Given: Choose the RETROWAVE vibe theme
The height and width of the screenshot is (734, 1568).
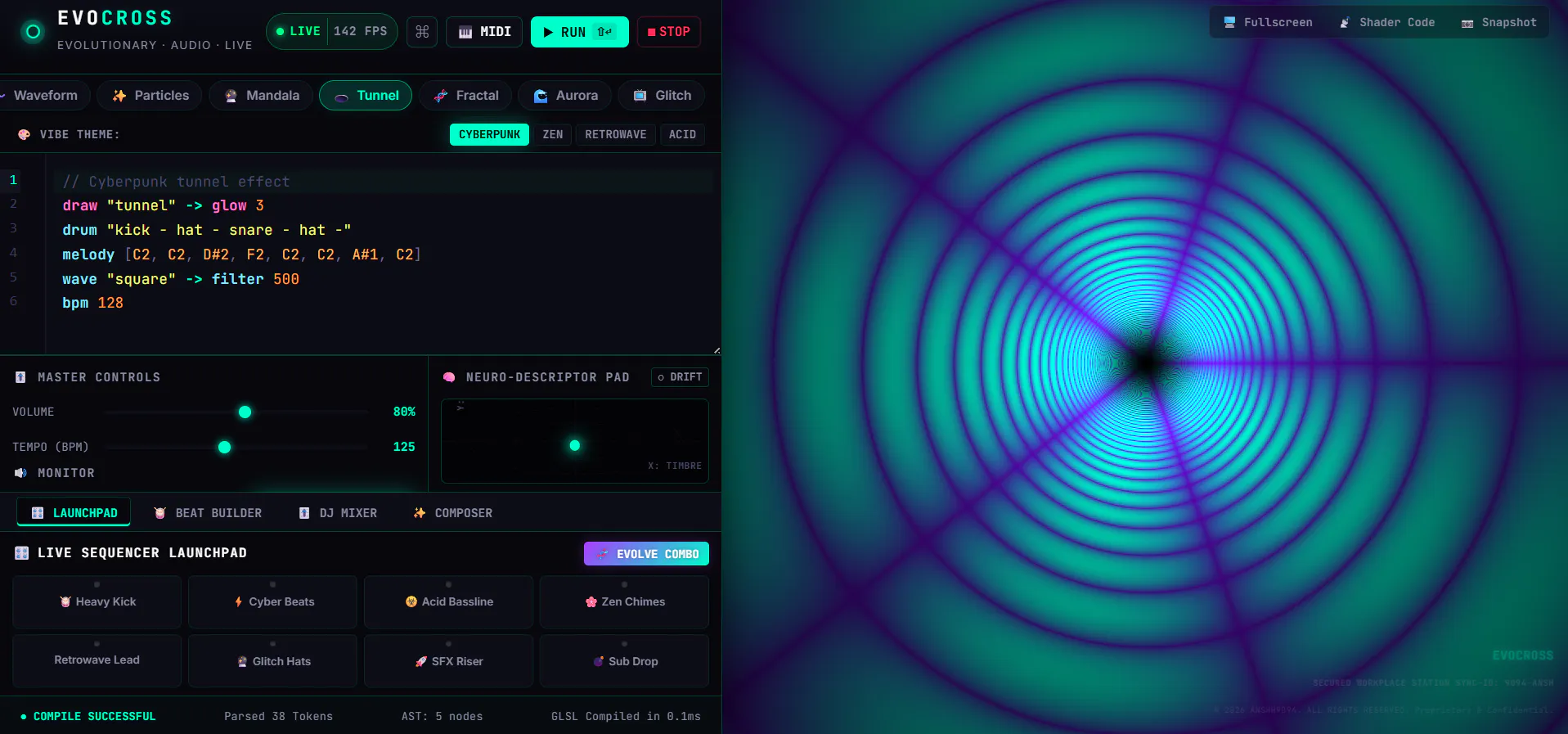Looking at the screenshot, I should tap(616, 134).
